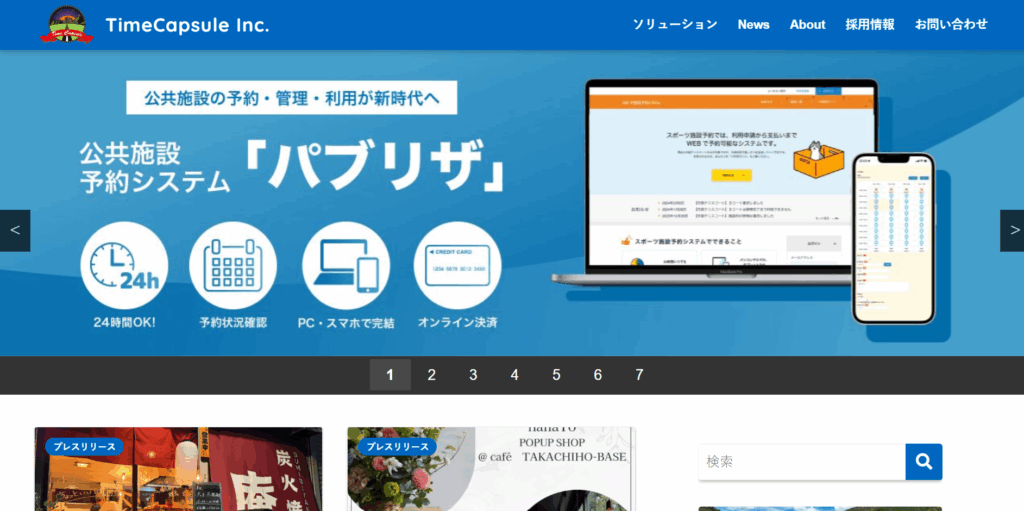Open the お問い合わせ contact page
The height and width of the screenshot is (511, 1024).
point(951,25)
